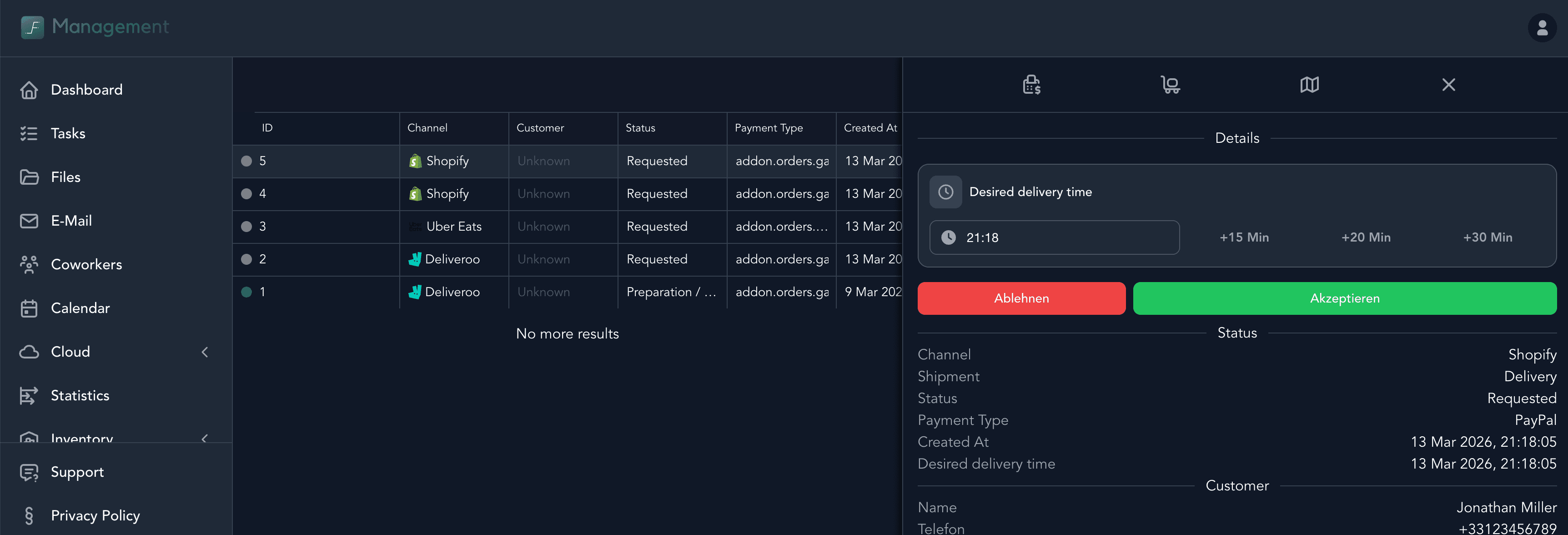Click the phone number +33123456789
Viewport: 1568px width, 535px height.
[x=1507, y=529]
